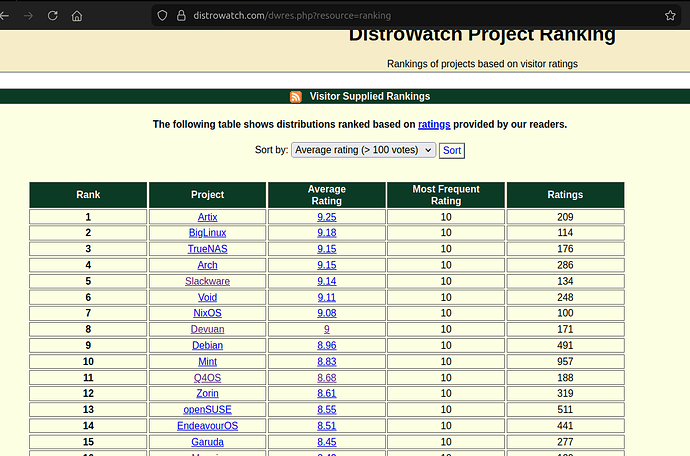Click the orange RSS feed icon
Screen dimensions: 690x456
[x=296, y=97]
